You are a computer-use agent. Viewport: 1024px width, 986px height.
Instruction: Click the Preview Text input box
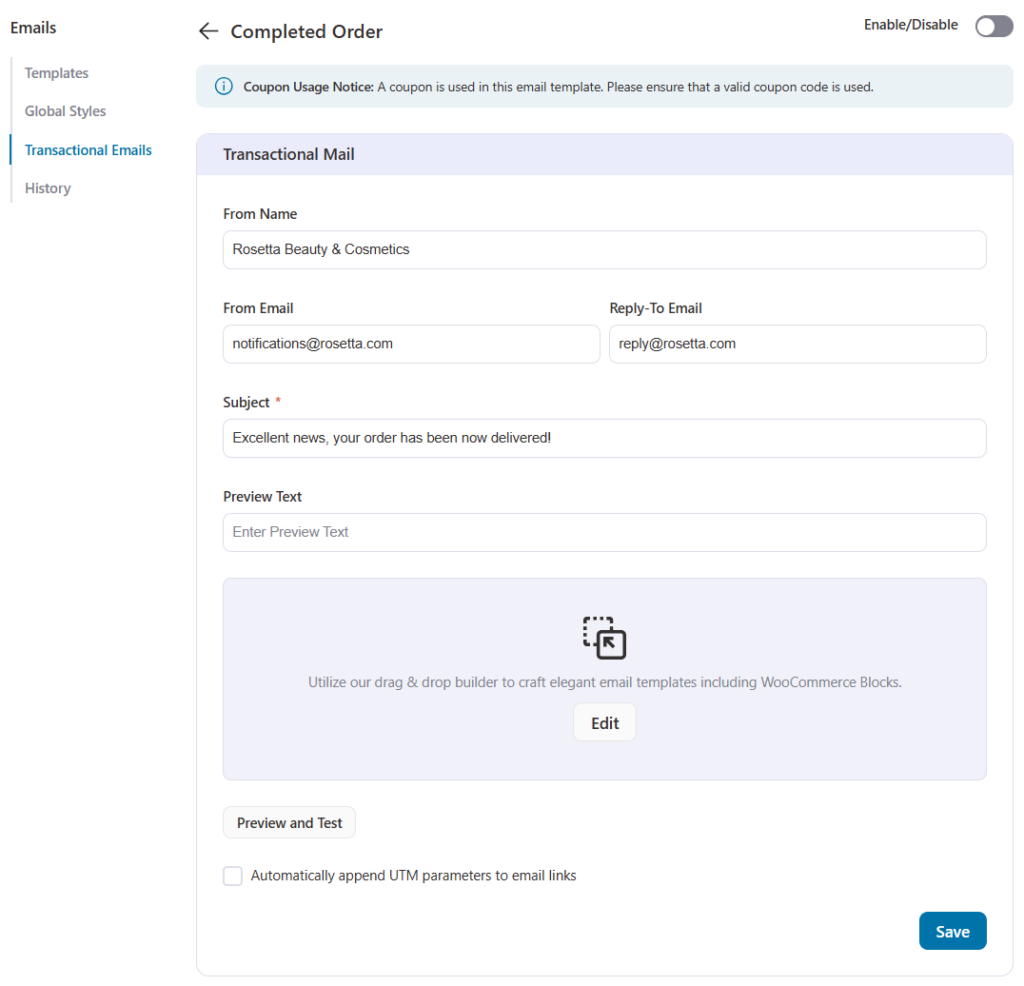604,532
